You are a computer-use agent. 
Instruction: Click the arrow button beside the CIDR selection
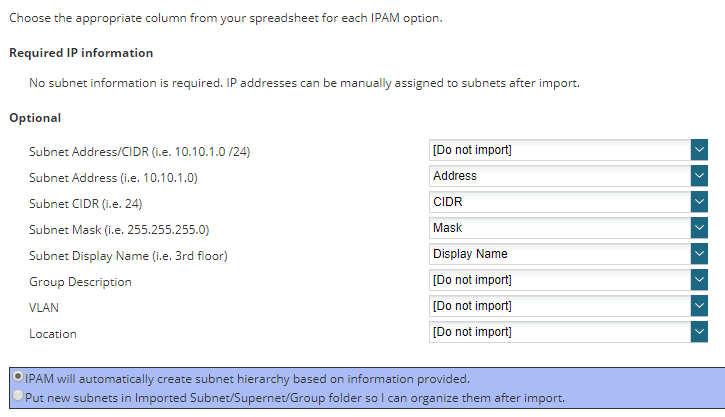(698, 202)
